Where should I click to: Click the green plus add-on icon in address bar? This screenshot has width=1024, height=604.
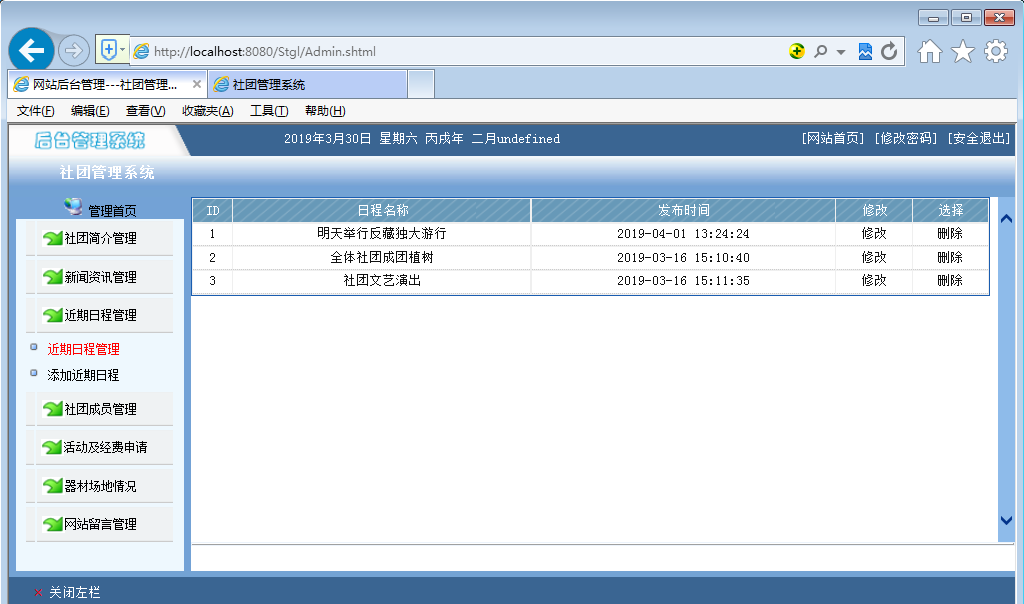coord(796,51)
